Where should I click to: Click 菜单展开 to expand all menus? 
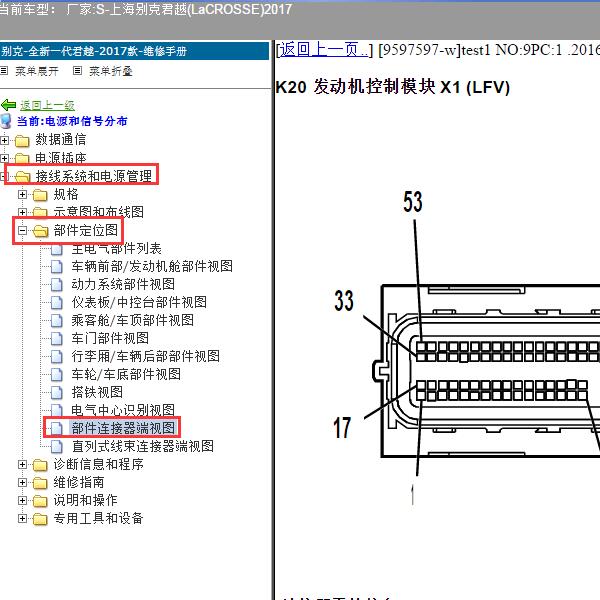click(x=37, y=71)
